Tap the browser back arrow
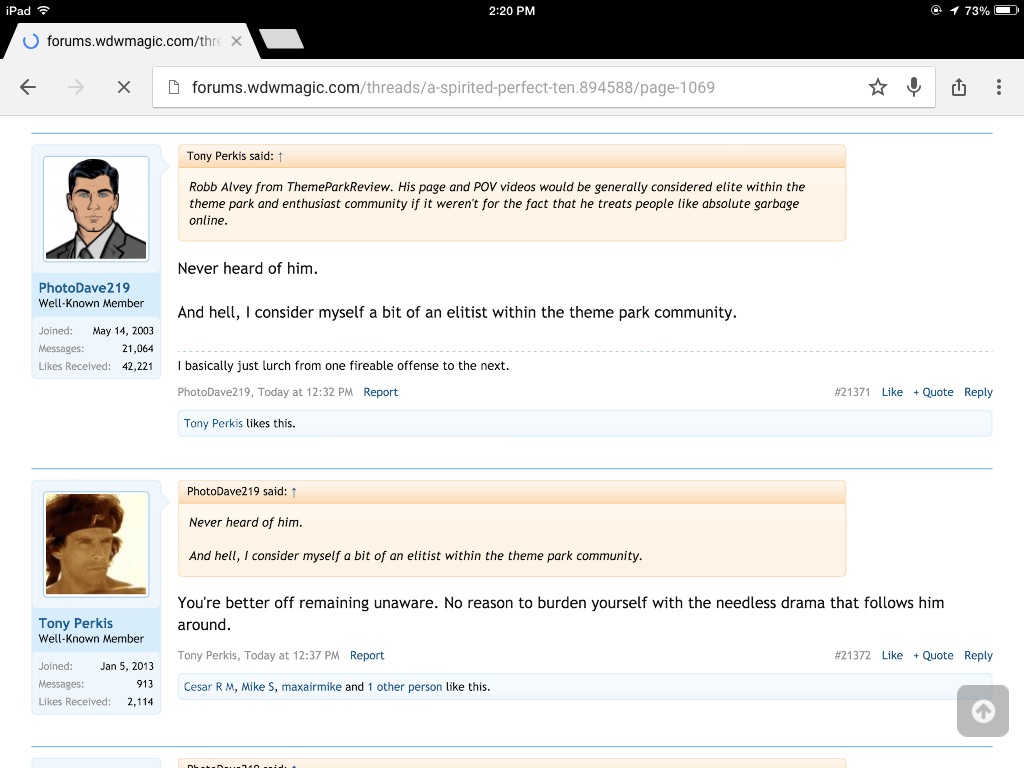1024x768 pixels. pyautogui.click(x=28, y=87)
